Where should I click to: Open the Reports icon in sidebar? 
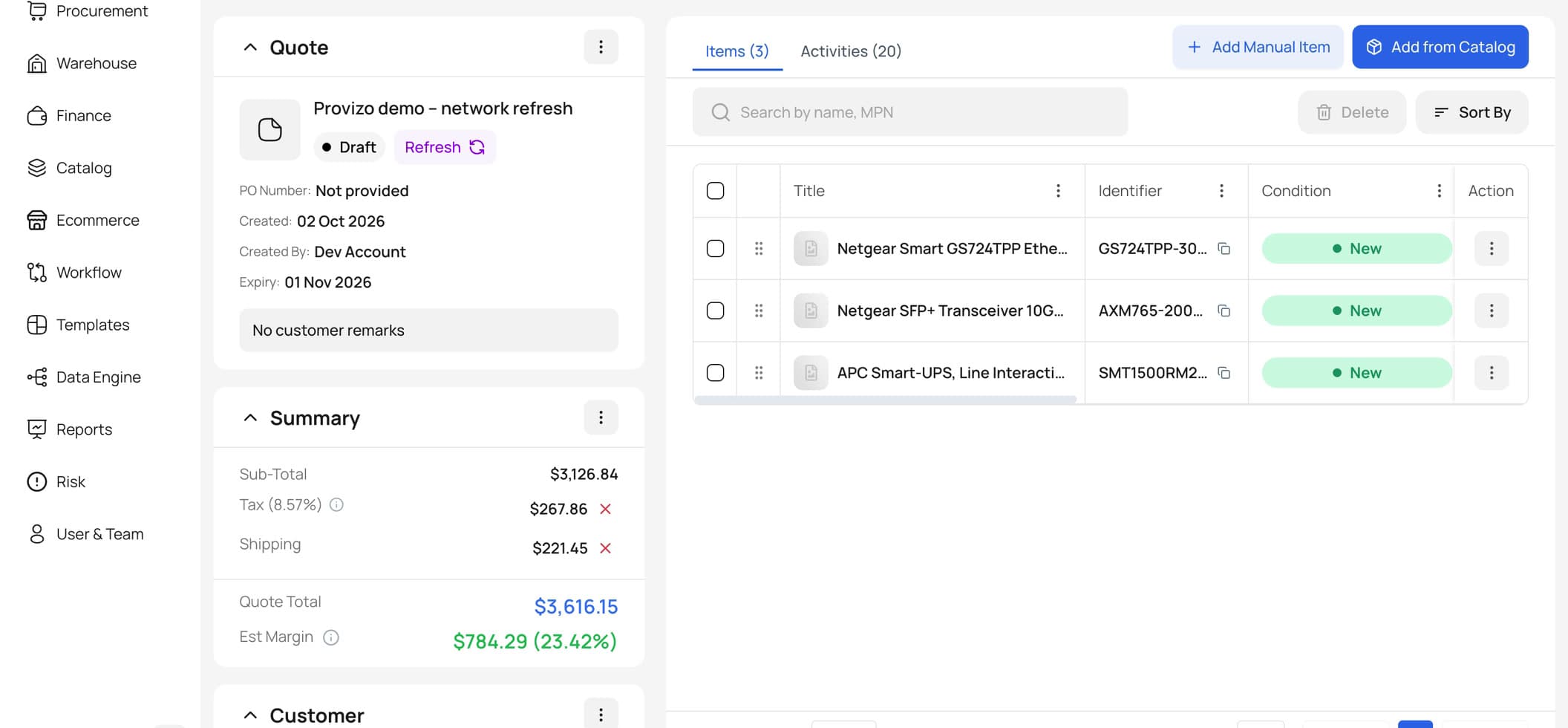37,429
